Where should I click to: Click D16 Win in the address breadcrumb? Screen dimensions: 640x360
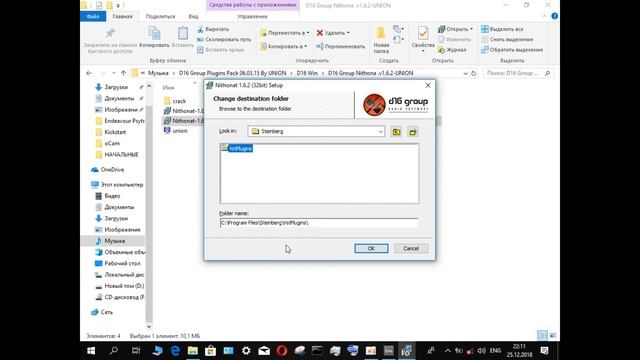(x=307, y=73)
